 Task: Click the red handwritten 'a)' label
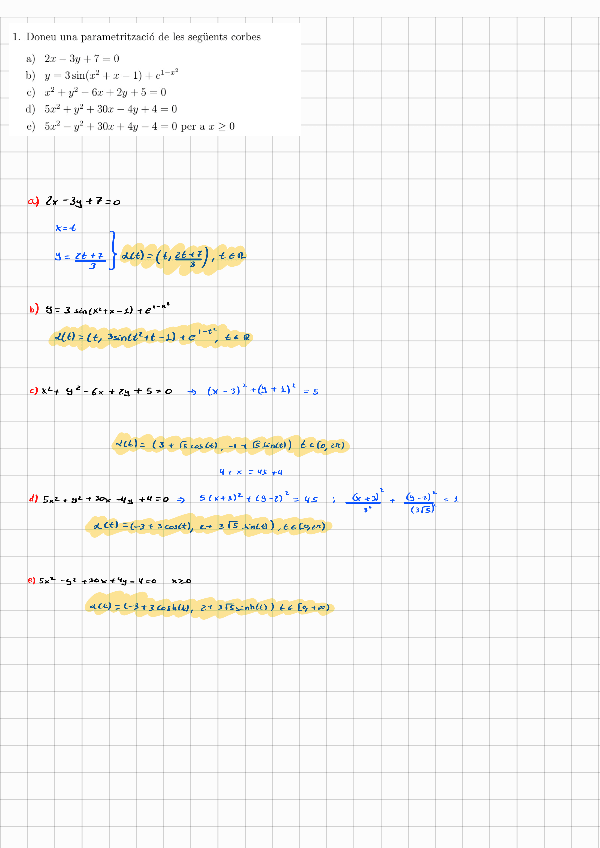(x=34, y=201)
